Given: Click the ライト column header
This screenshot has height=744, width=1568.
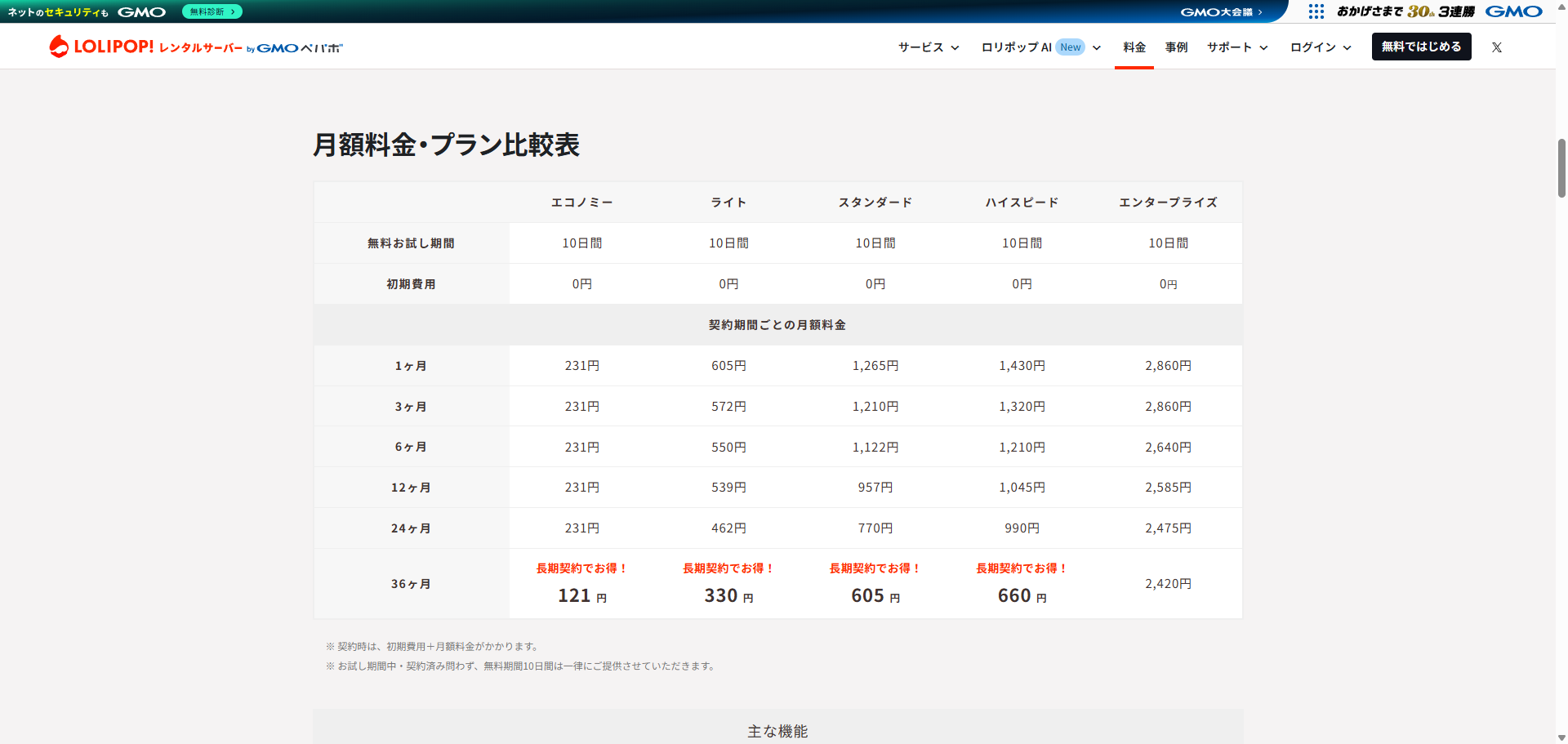Looking at the screenshot, I should [x=728, y=203].
